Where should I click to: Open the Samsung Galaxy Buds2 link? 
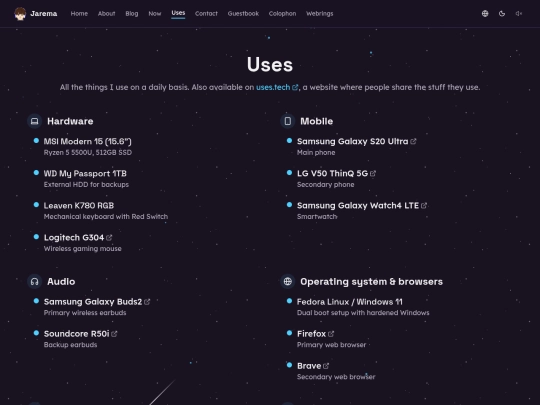(93, 302)
